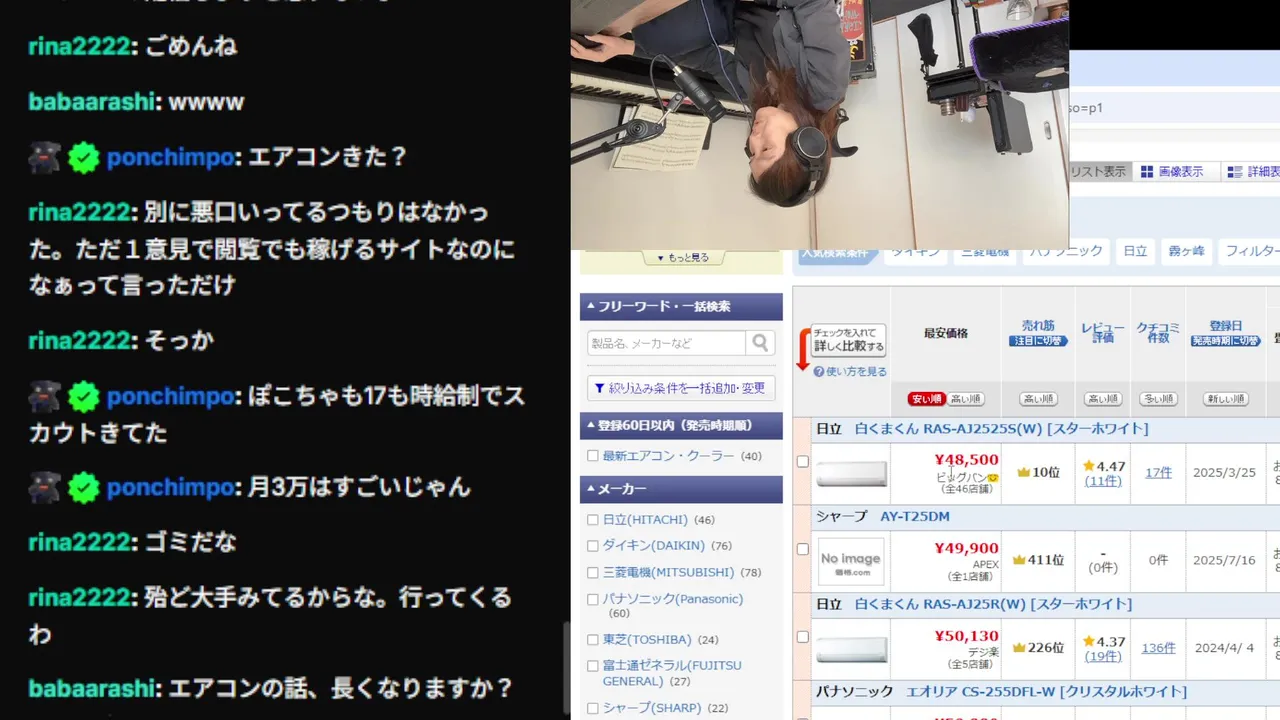The height and width of the screenshot is (720, 1280).
Task: Click ponchimpo's verified badge on エアコンきた？ message
Action: tap(84, 157)
